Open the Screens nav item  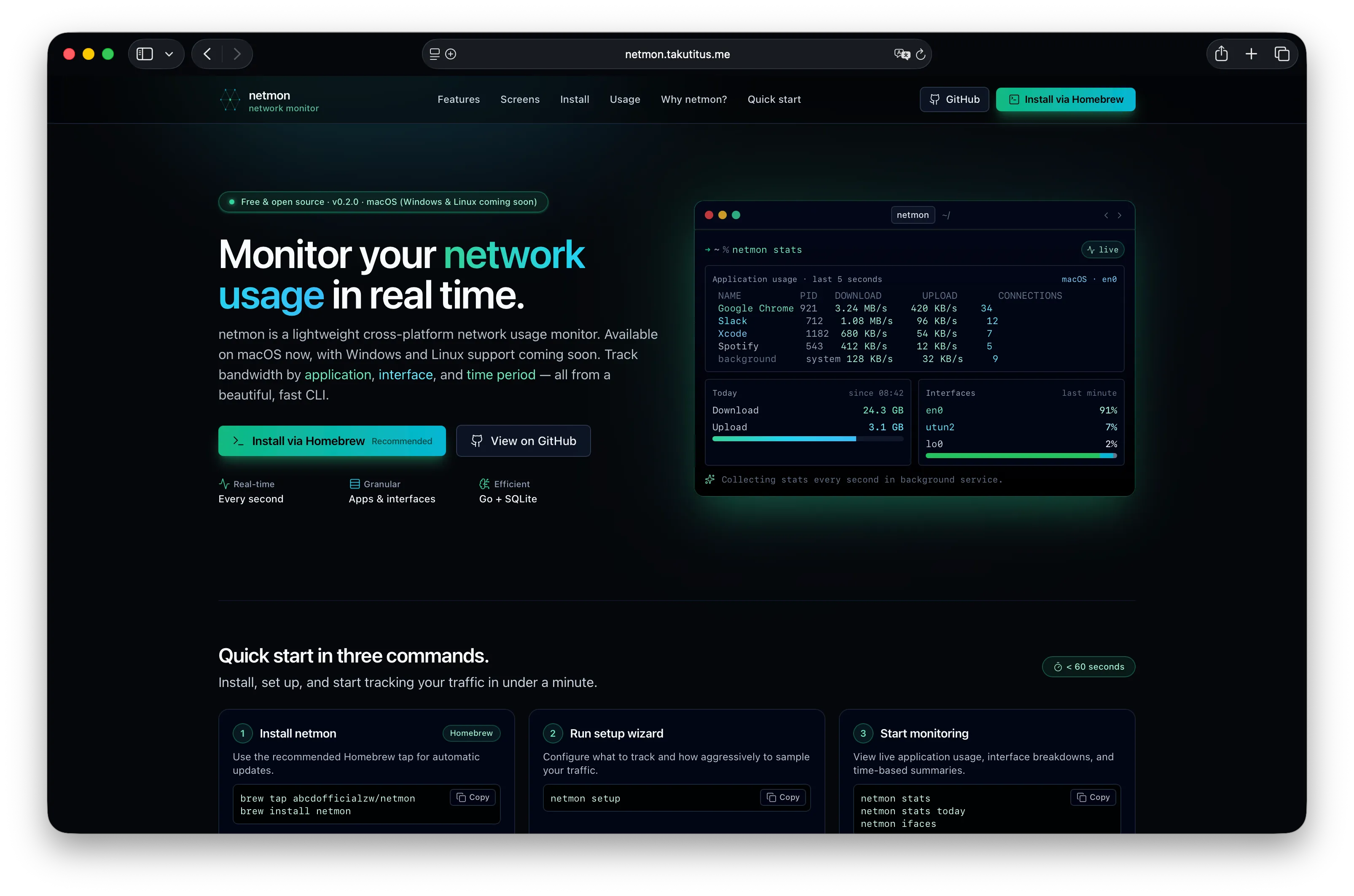519,99
